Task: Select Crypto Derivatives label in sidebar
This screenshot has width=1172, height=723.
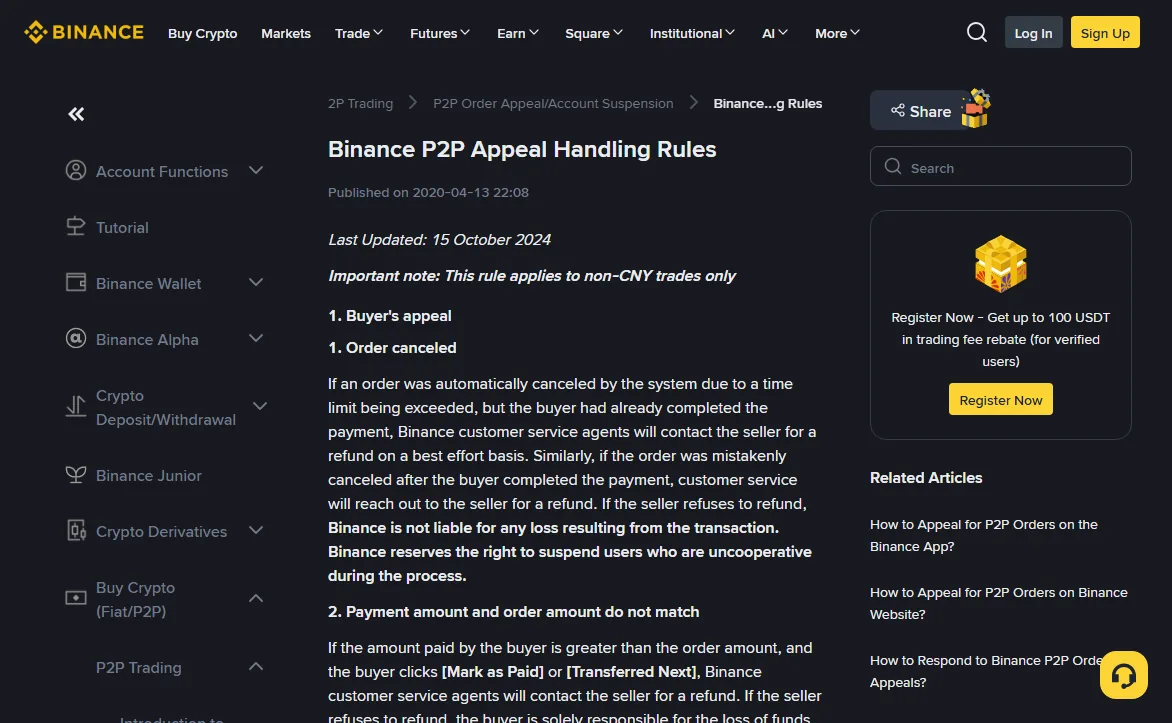Action: [161, 532]
